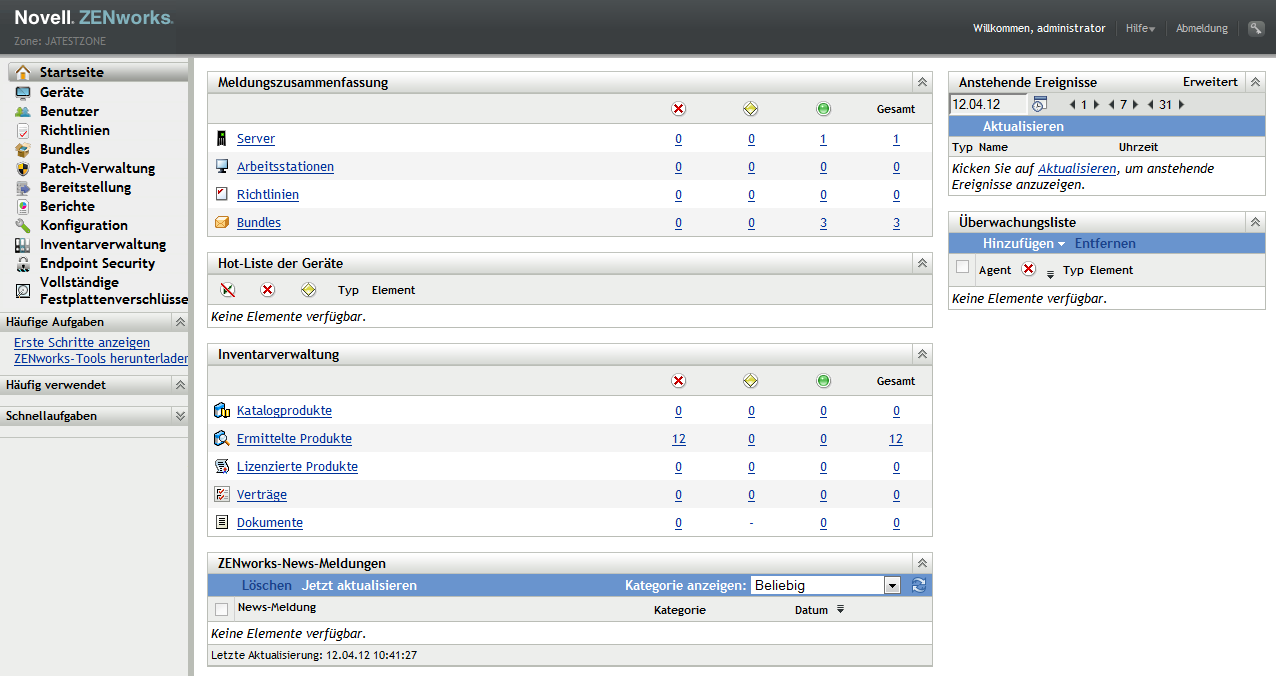The width and height of the screenshot is (1276, 676).
Task: Click the date input field showing 12.04.12
Action: 987,104
